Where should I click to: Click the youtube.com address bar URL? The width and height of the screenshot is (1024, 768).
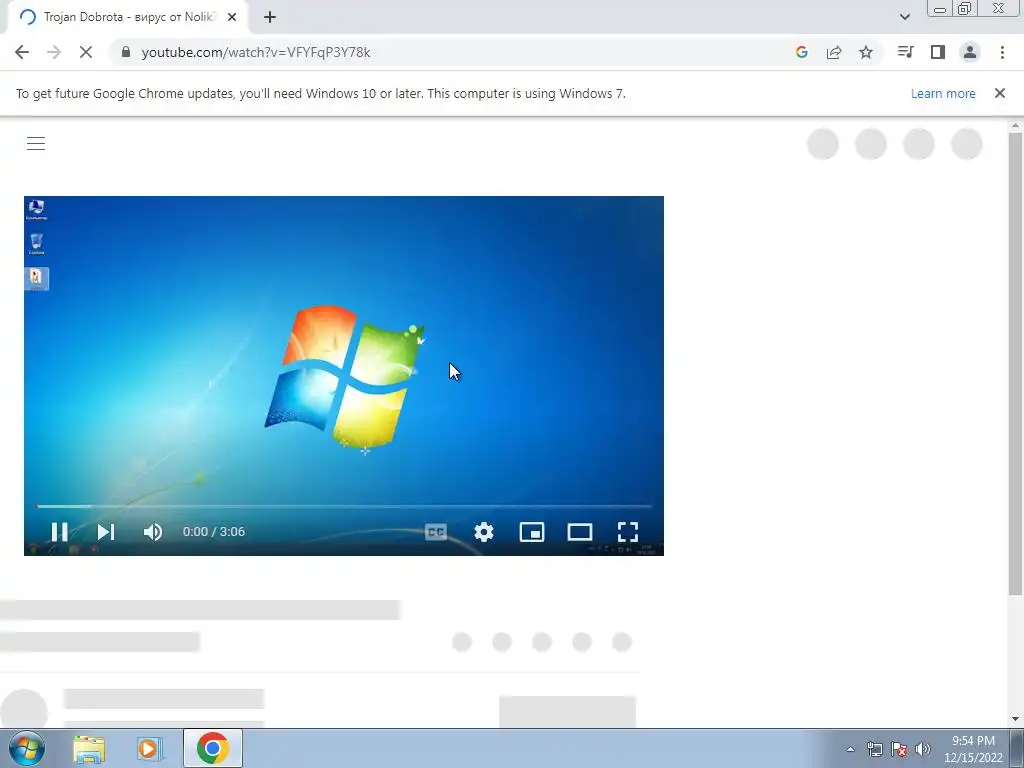click(x=256, y=52)
